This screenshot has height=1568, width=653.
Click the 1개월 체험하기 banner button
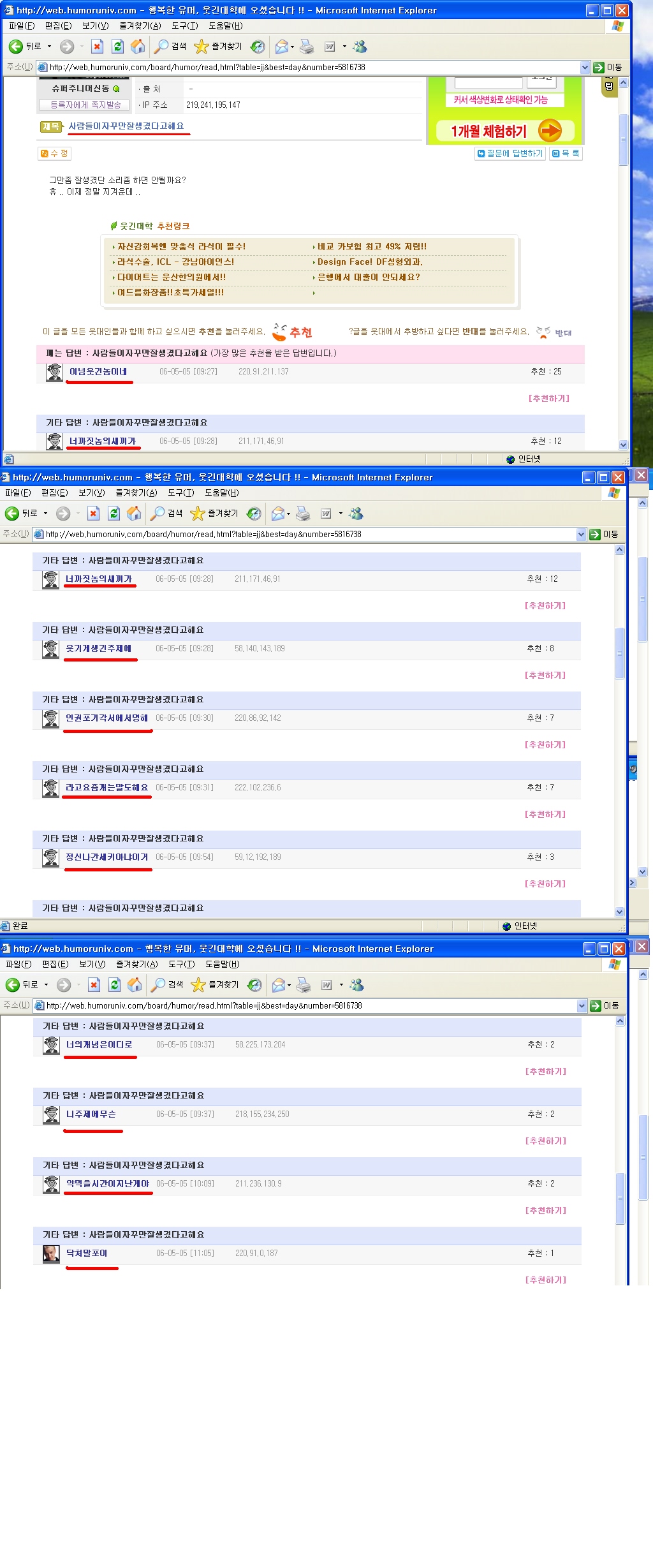505,131
